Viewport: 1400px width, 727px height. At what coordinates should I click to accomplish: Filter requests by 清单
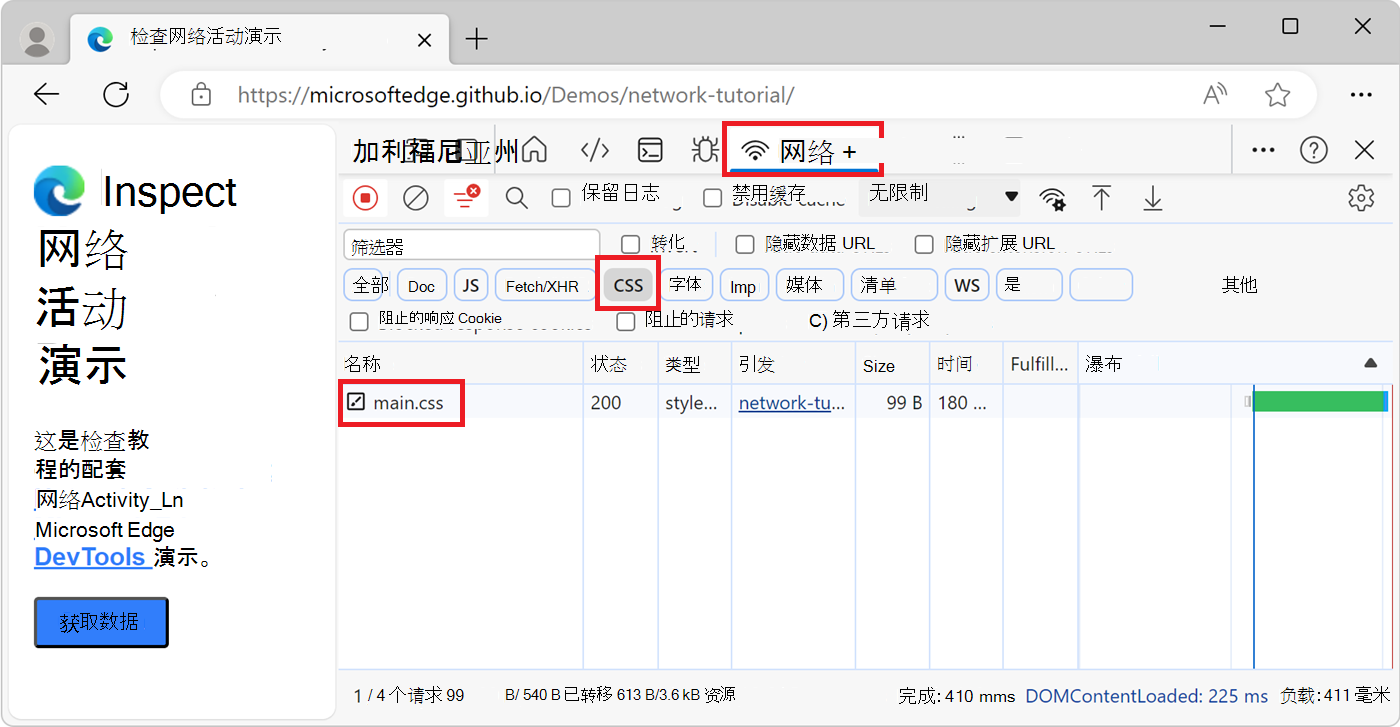coord(893,285)
